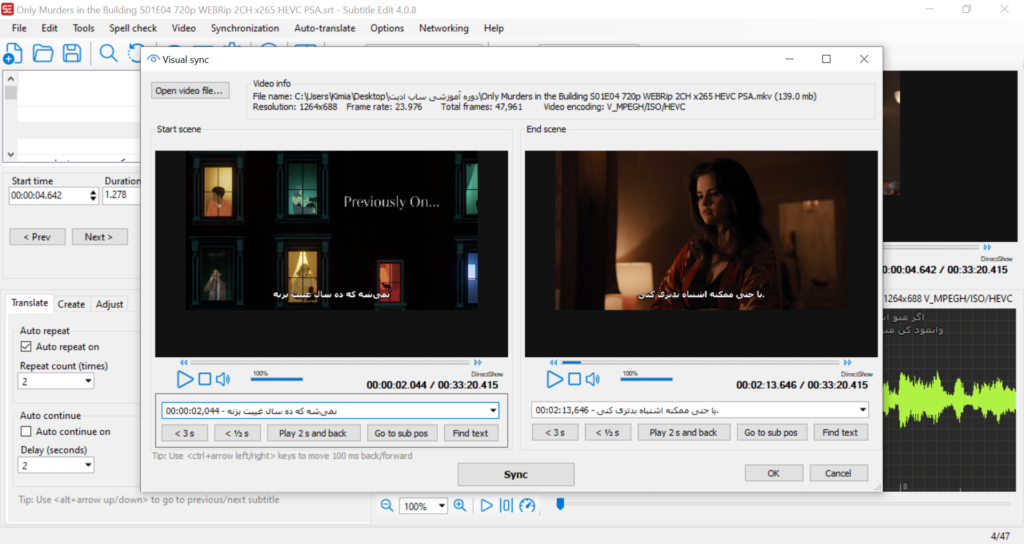Expand the End scene subtitle dropdown

pos(862,410)
